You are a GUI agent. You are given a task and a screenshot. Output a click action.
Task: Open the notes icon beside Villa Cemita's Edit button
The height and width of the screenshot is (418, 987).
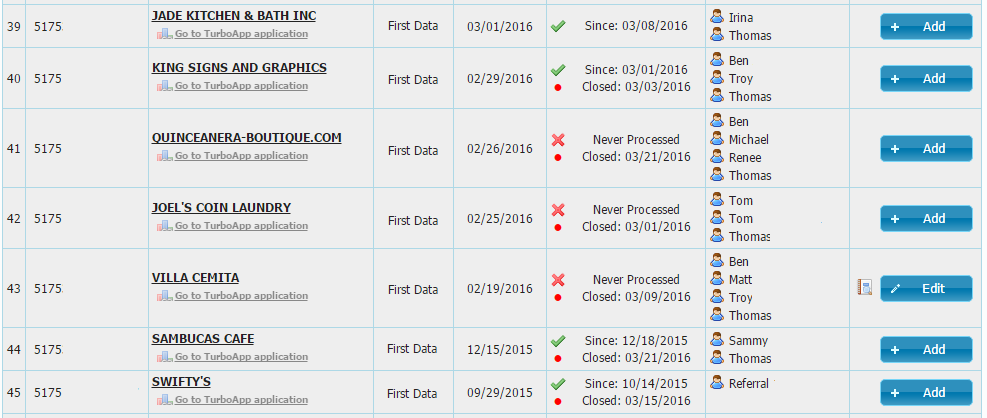point(864,288)
